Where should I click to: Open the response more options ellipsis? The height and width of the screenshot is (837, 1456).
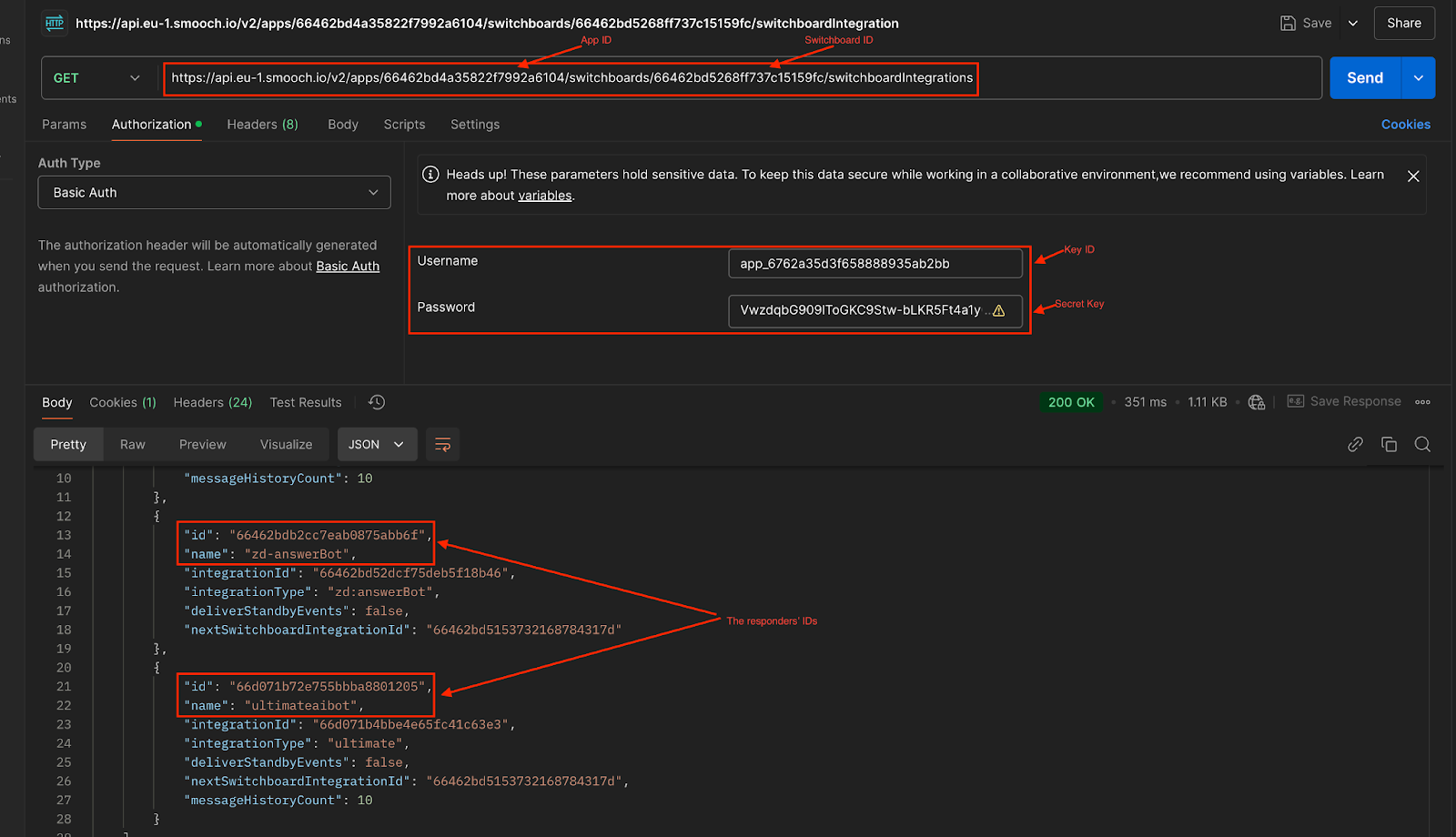tap(1423, 402)
